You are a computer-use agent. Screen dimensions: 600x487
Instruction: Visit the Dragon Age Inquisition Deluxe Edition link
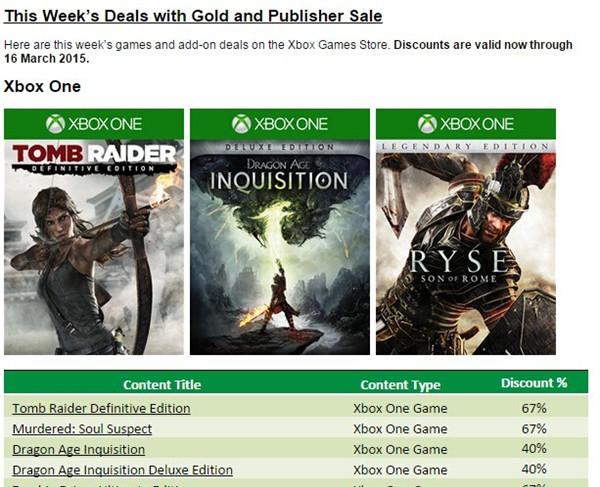[x=122, y=470]
